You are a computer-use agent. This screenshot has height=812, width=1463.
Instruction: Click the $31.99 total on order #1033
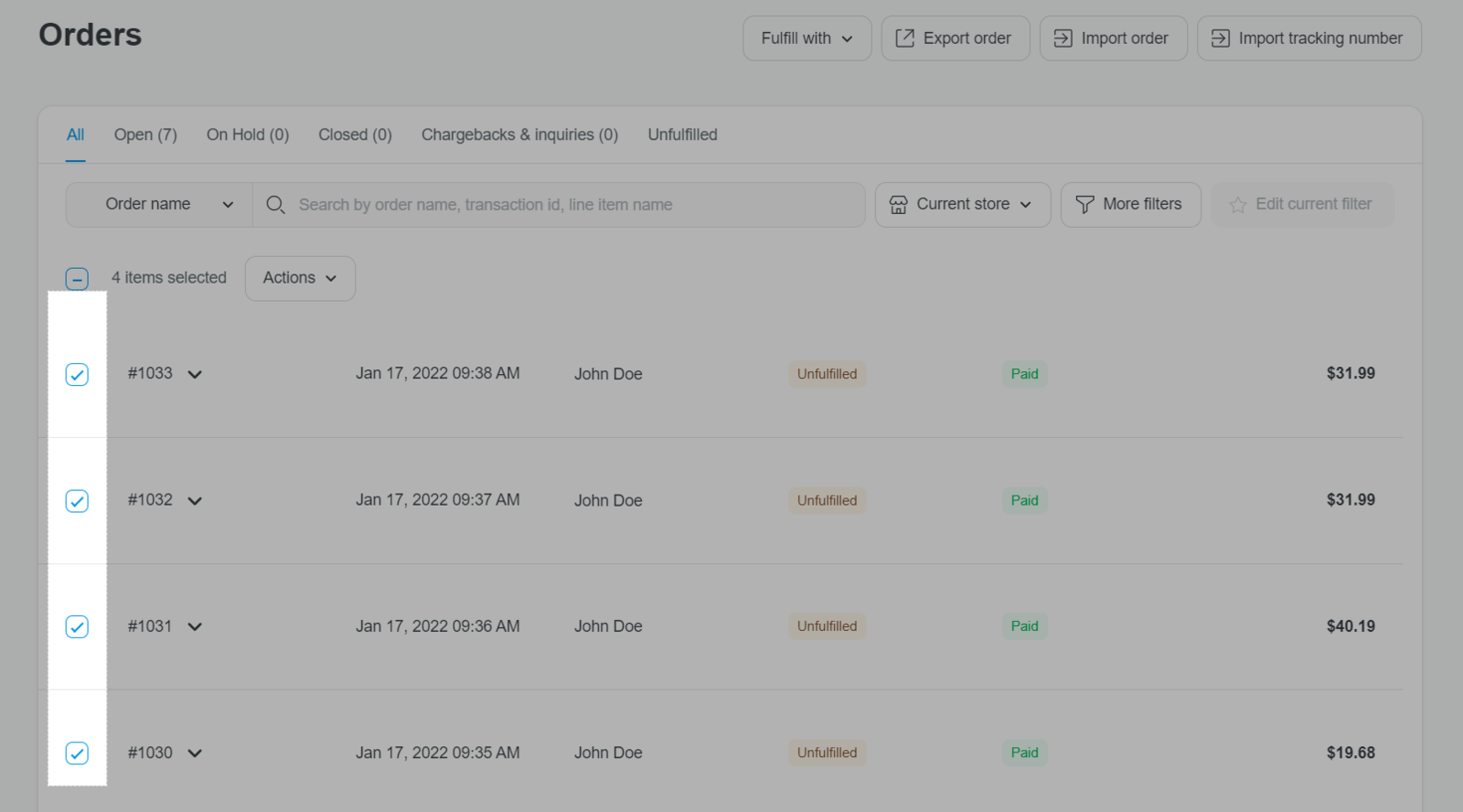tap(1351, 373)
